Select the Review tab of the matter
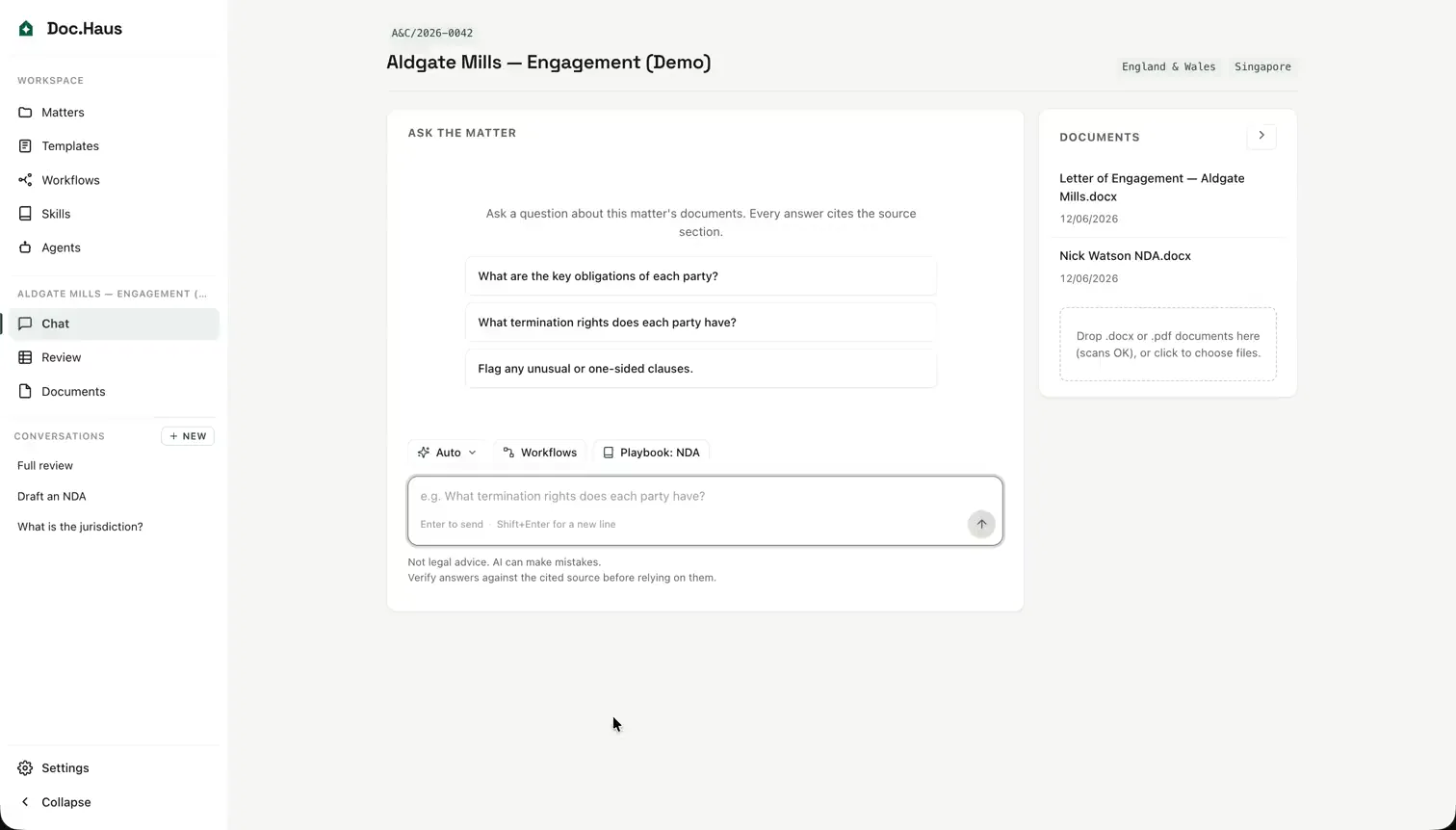Screen dimensions: 1456x830 point(114,357)
